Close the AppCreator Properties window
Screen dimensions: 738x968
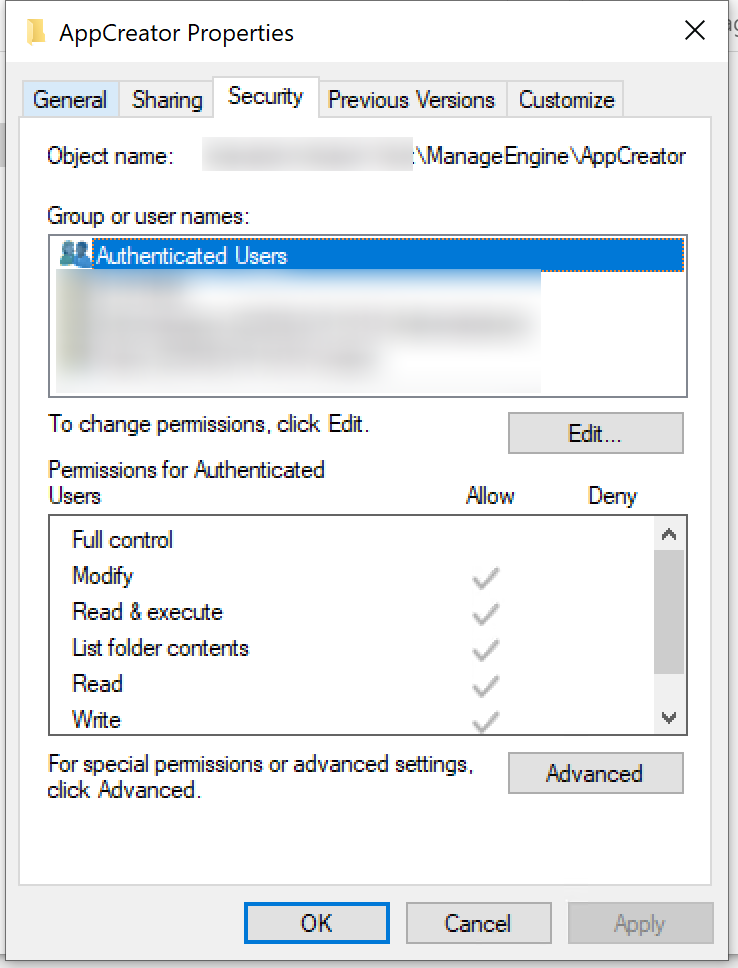(x=695, y=31)
